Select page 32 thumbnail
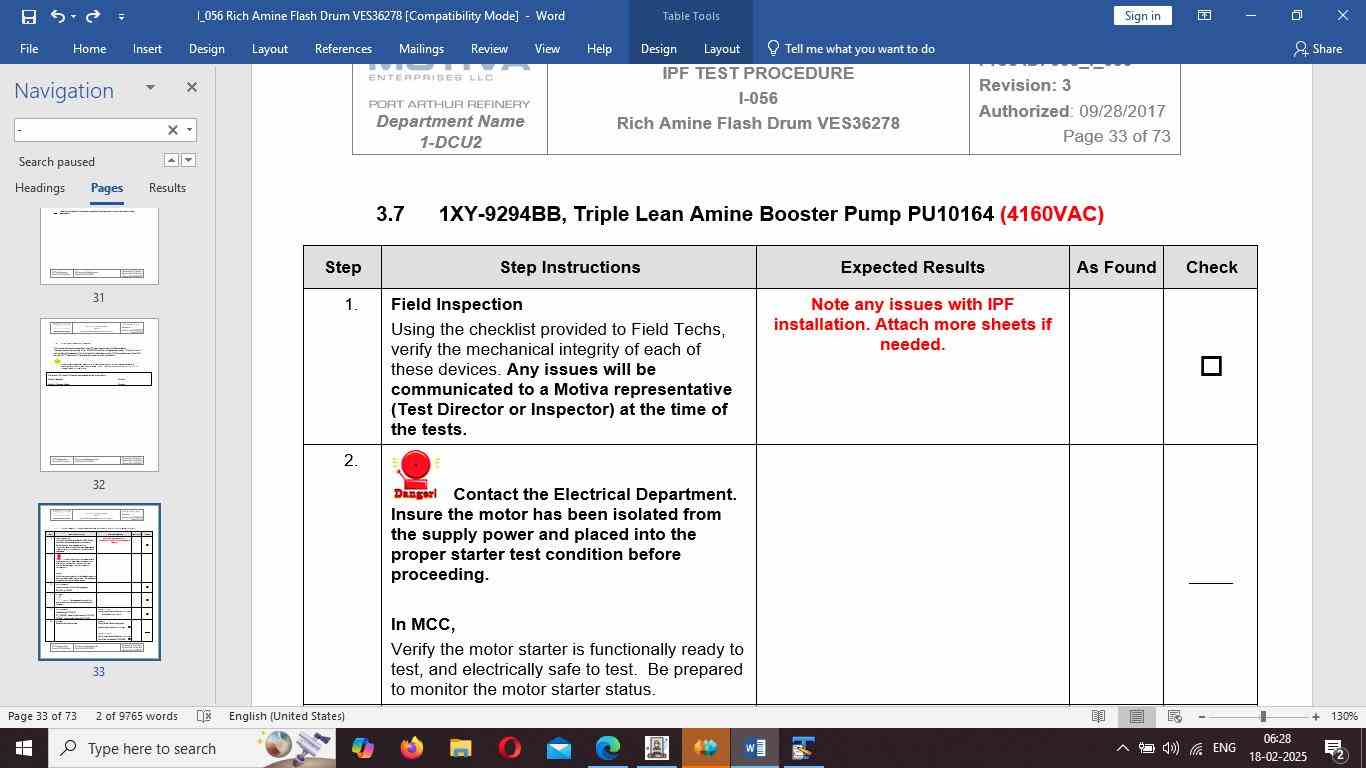Image resolution: width=1366 pixels, height=768 pixels. tap(99, 394)
